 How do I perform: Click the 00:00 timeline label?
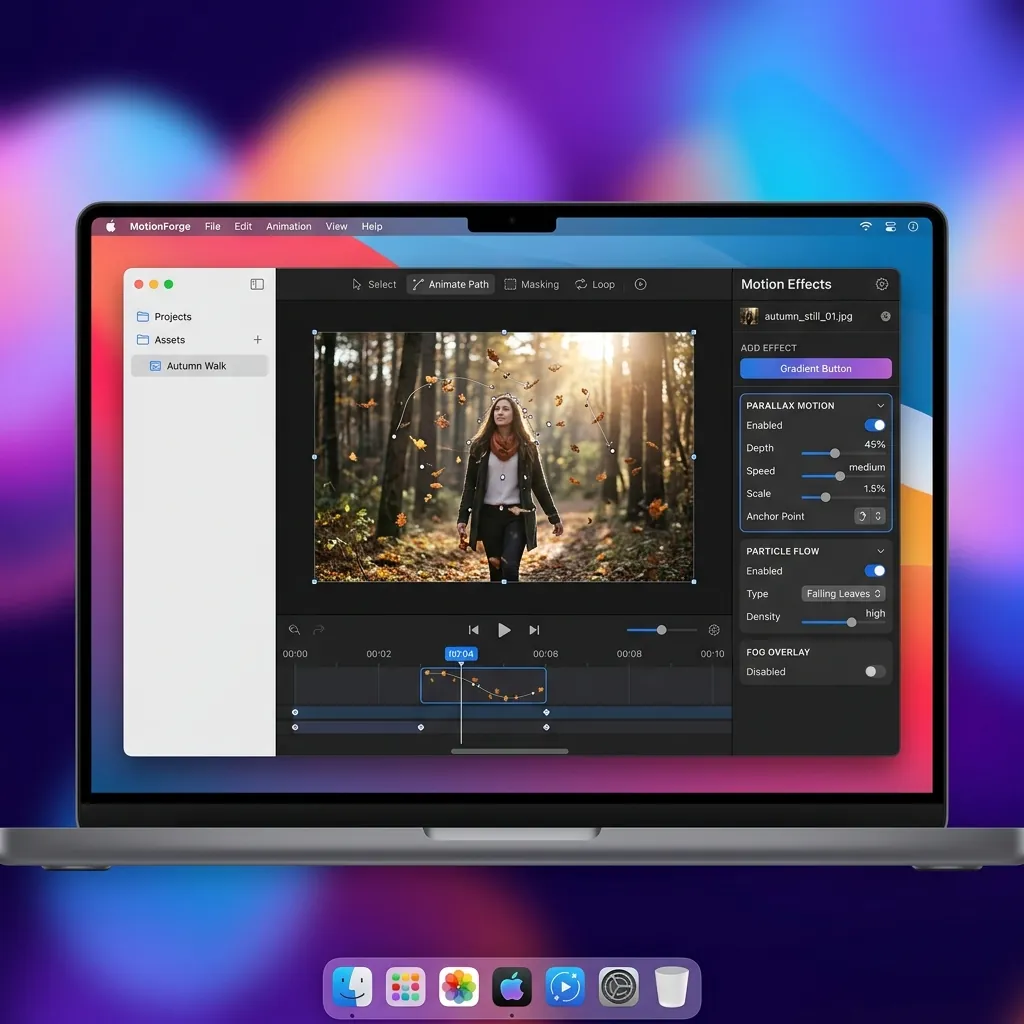coord(295,654)
